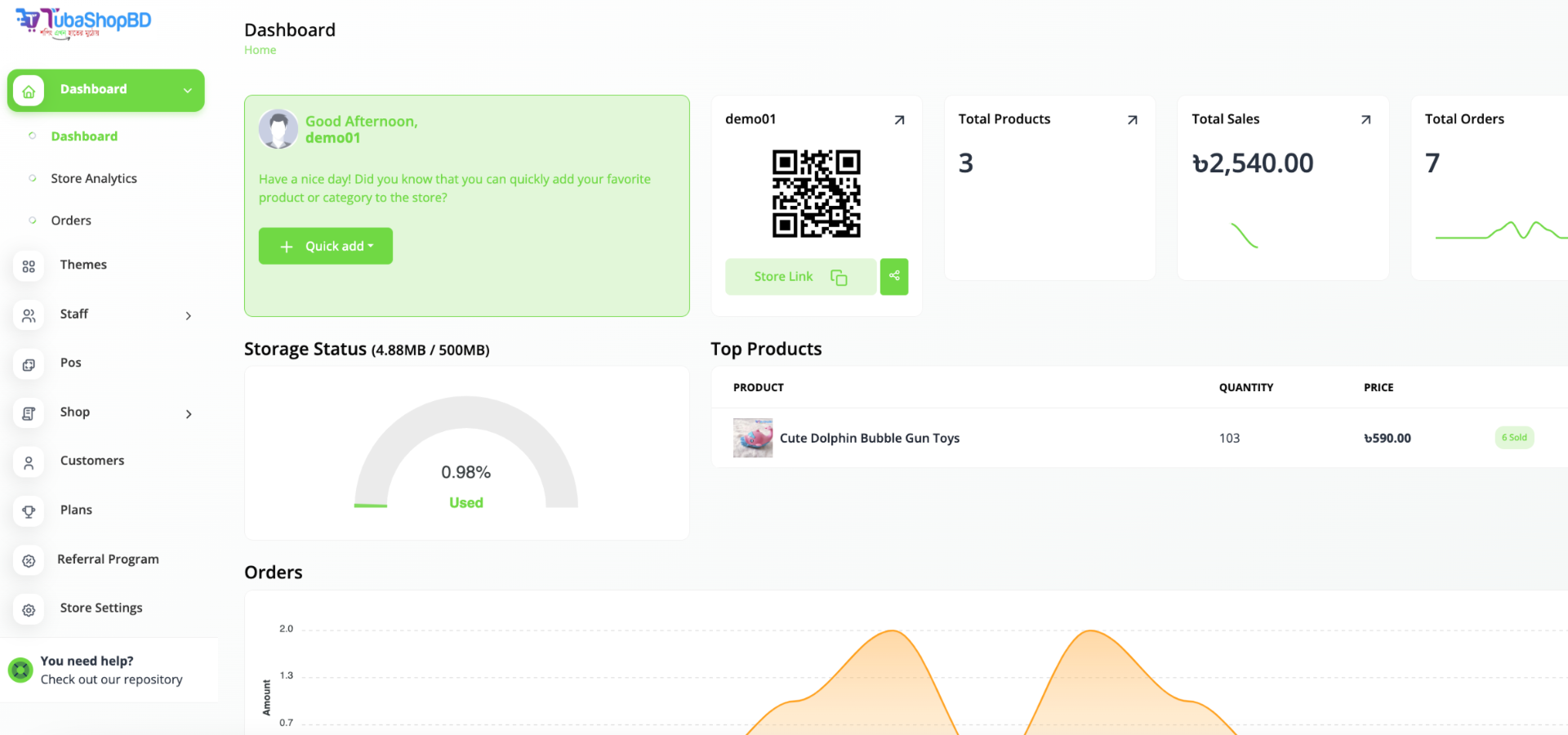Click the Pos icon in sidebar
Screen dimensions: 1568x735
(29, 364)
